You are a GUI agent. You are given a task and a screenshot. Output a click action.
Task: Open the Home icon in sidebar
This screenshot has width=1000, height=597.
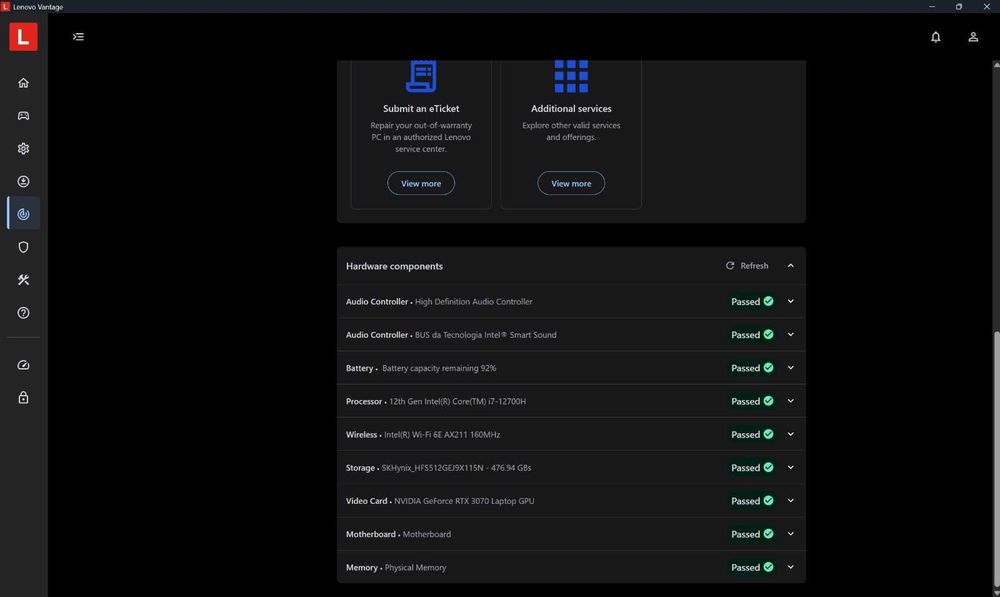click(23, 83)
